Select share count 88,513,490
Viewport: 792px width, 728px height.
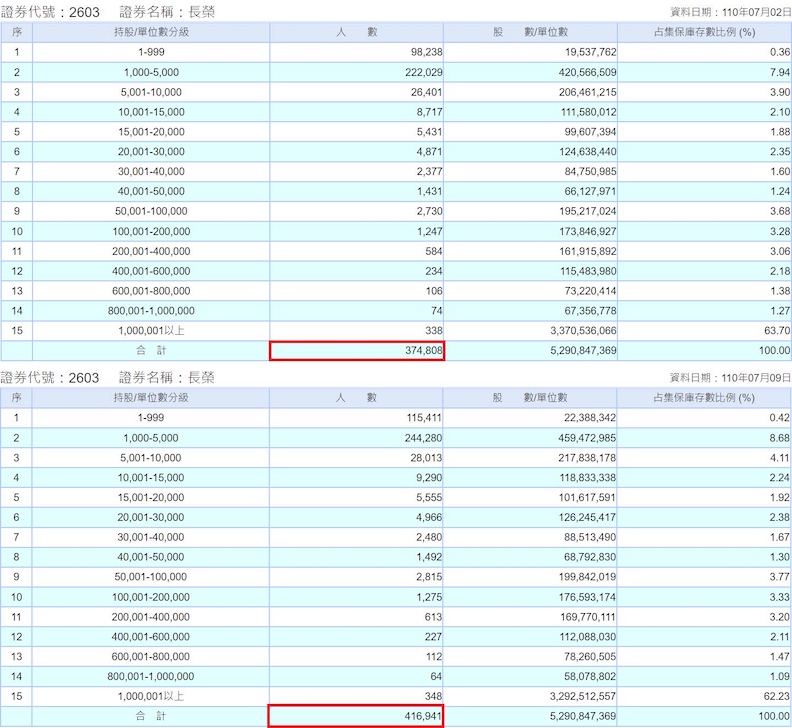(x=590, y=537)
